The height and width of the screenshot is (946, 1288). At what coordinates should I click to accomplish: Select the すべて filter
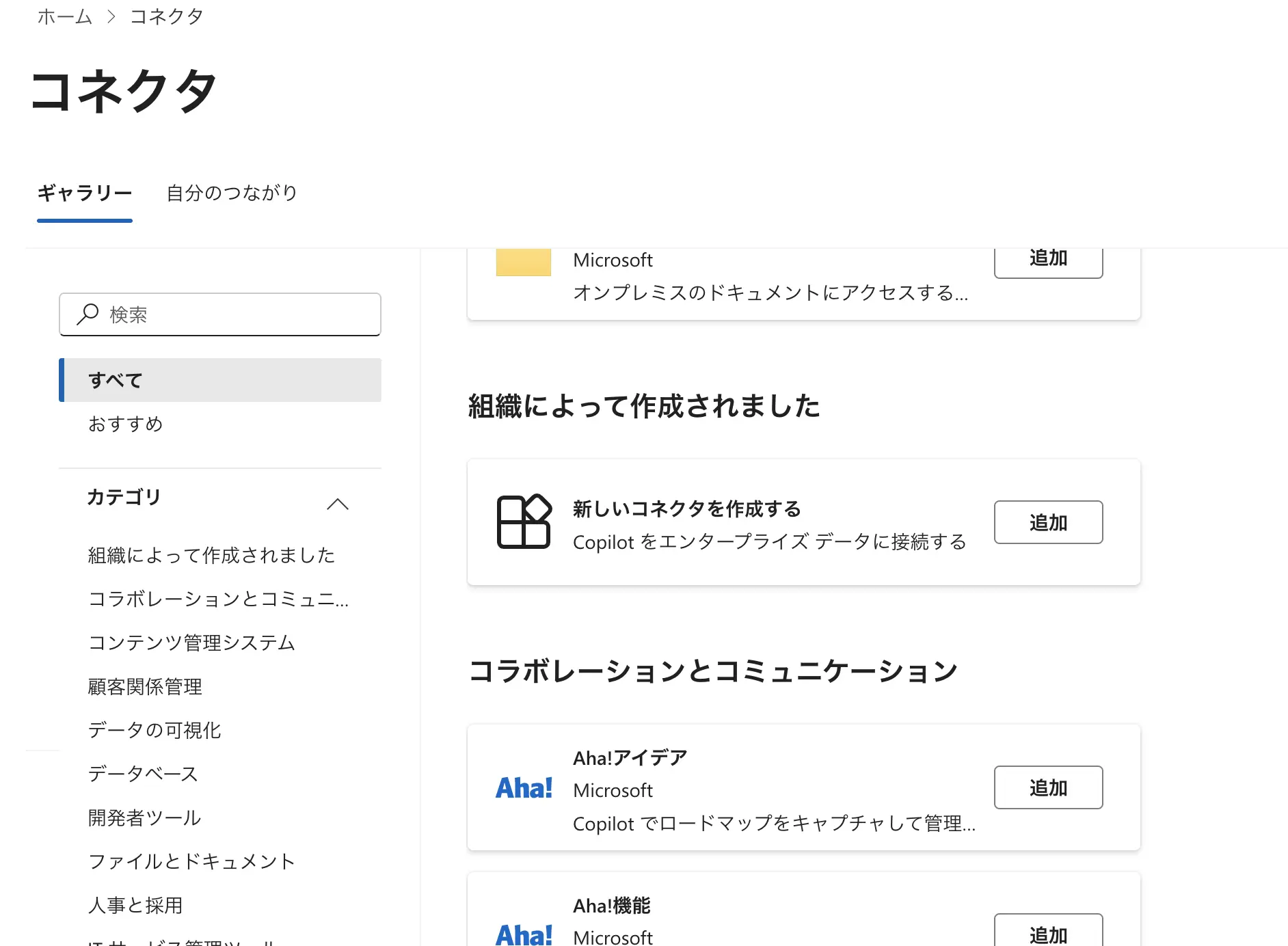[220, 380]
